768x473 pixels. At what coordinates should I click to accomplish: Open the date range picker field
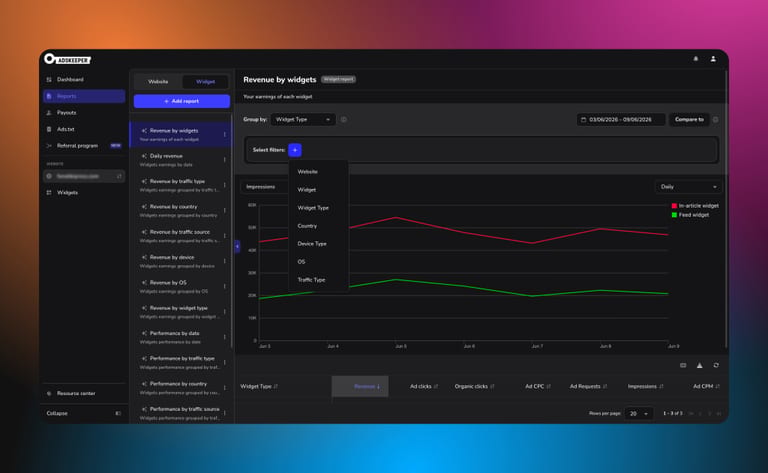click(x=621, y=119)
